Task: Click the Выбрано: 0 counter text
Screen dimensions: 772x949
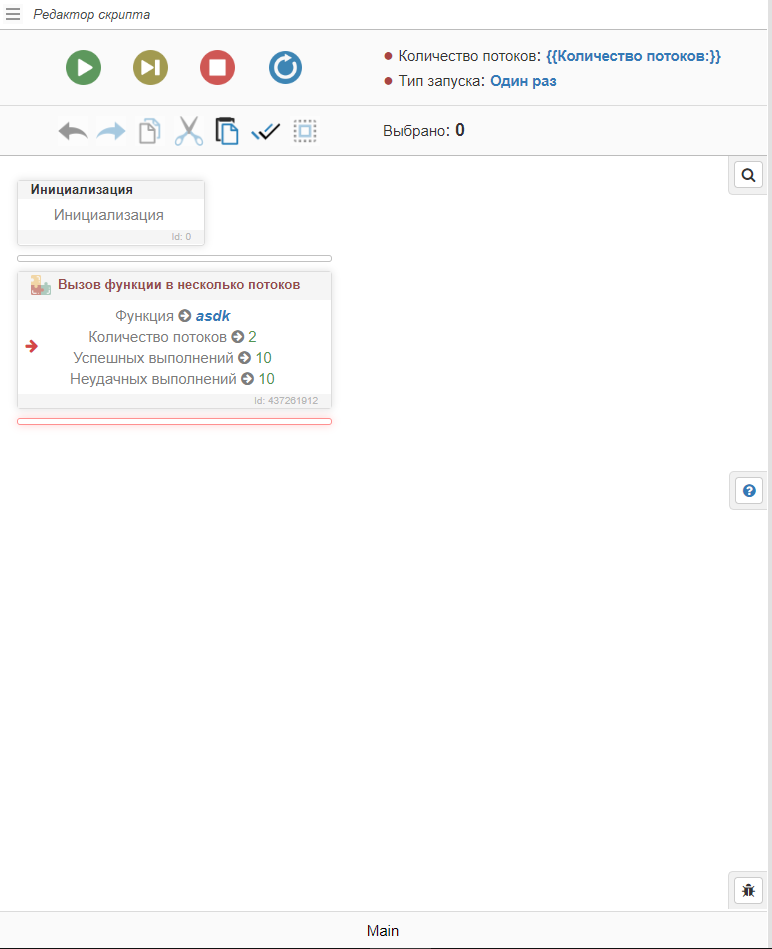Action: click(424, 130)
